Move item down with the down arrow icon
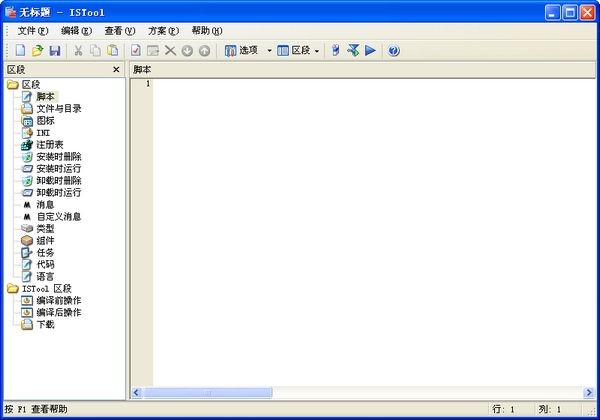This screenshot has height=420, width=600. [187, 50]
